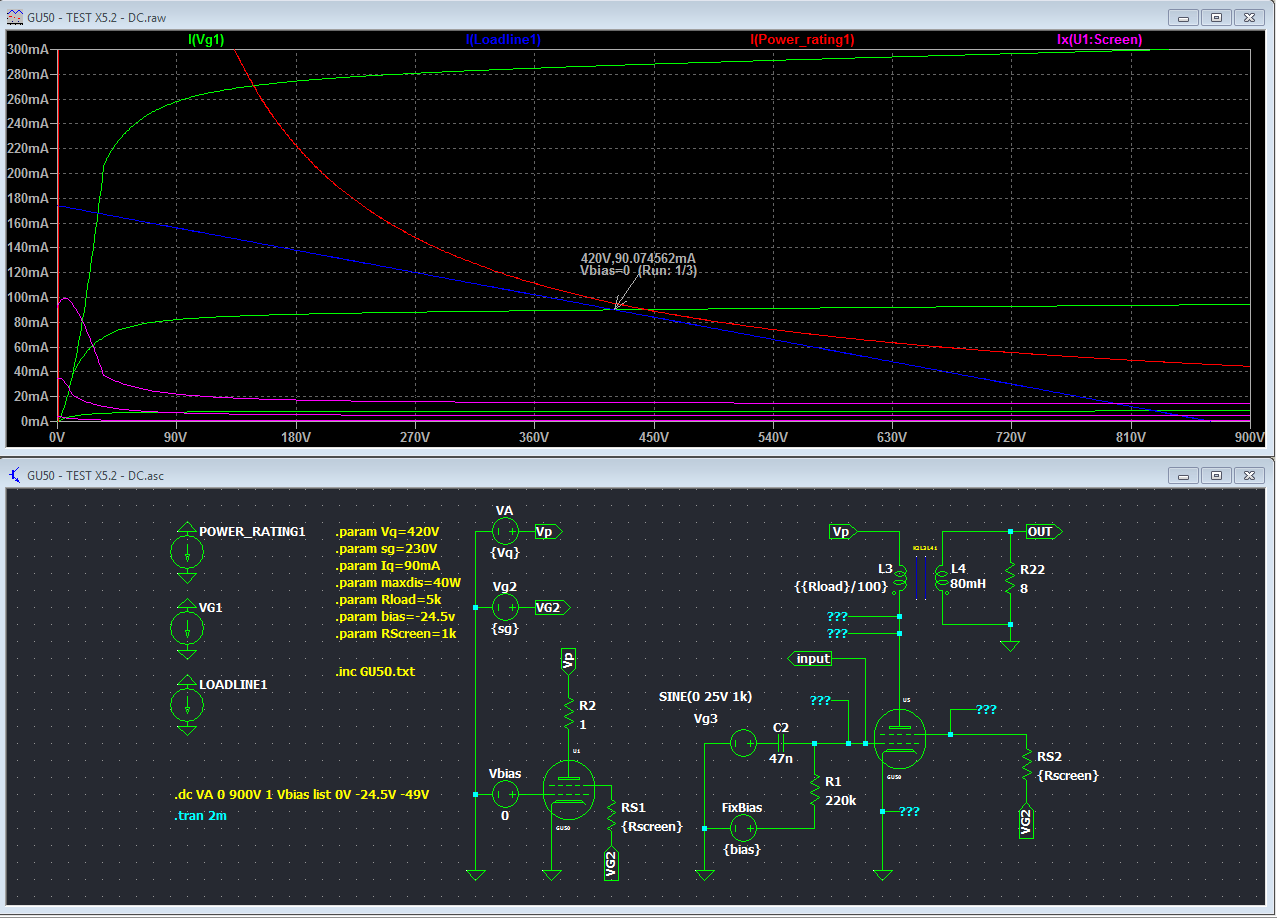1277x918 pixels.
Task: Select the Vg3 sine source symbol
Action: click(x=742, y=743)
